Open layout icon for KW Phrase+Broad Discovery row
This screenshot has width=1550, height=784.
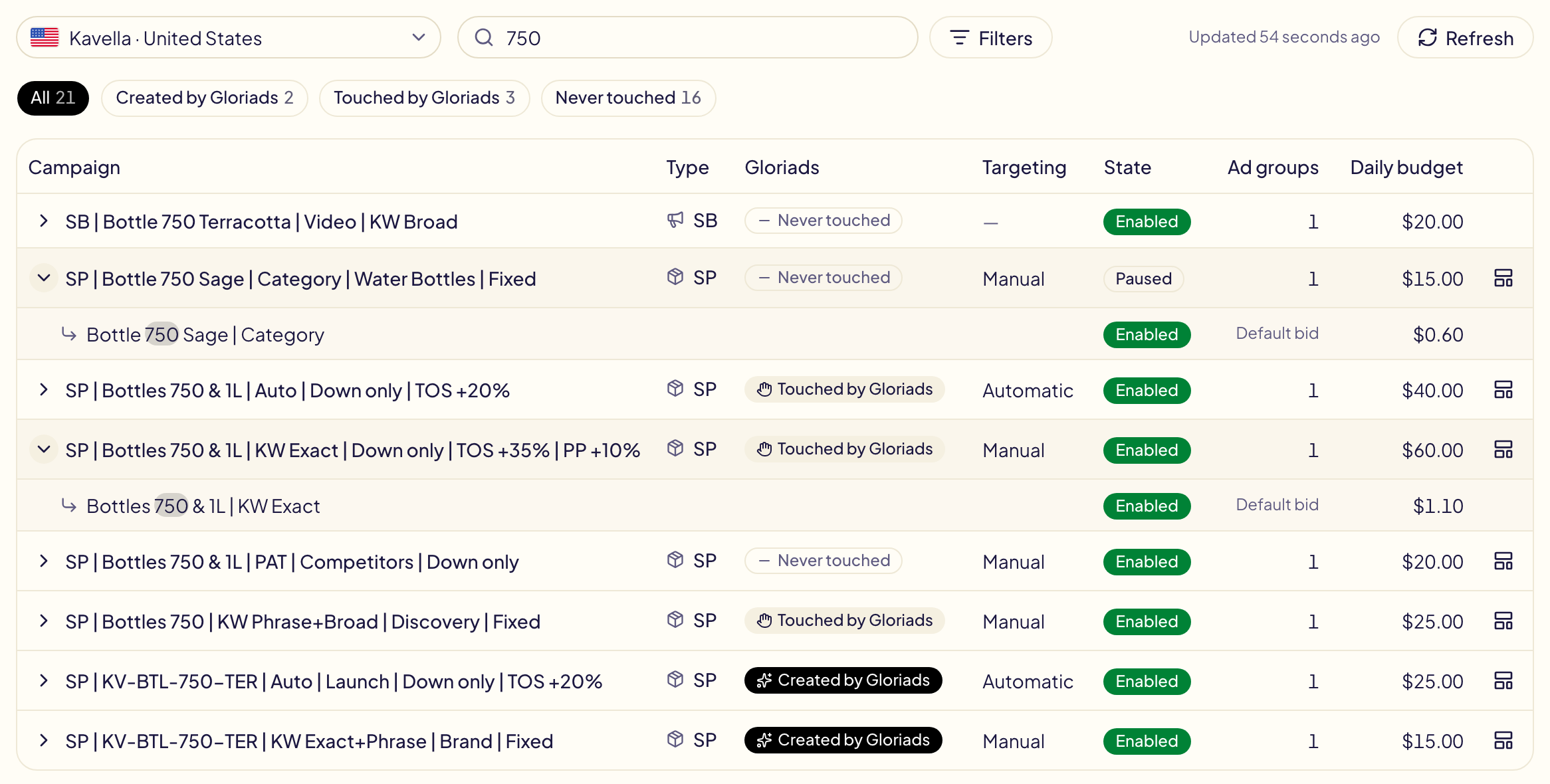[x=1503, y=621]
